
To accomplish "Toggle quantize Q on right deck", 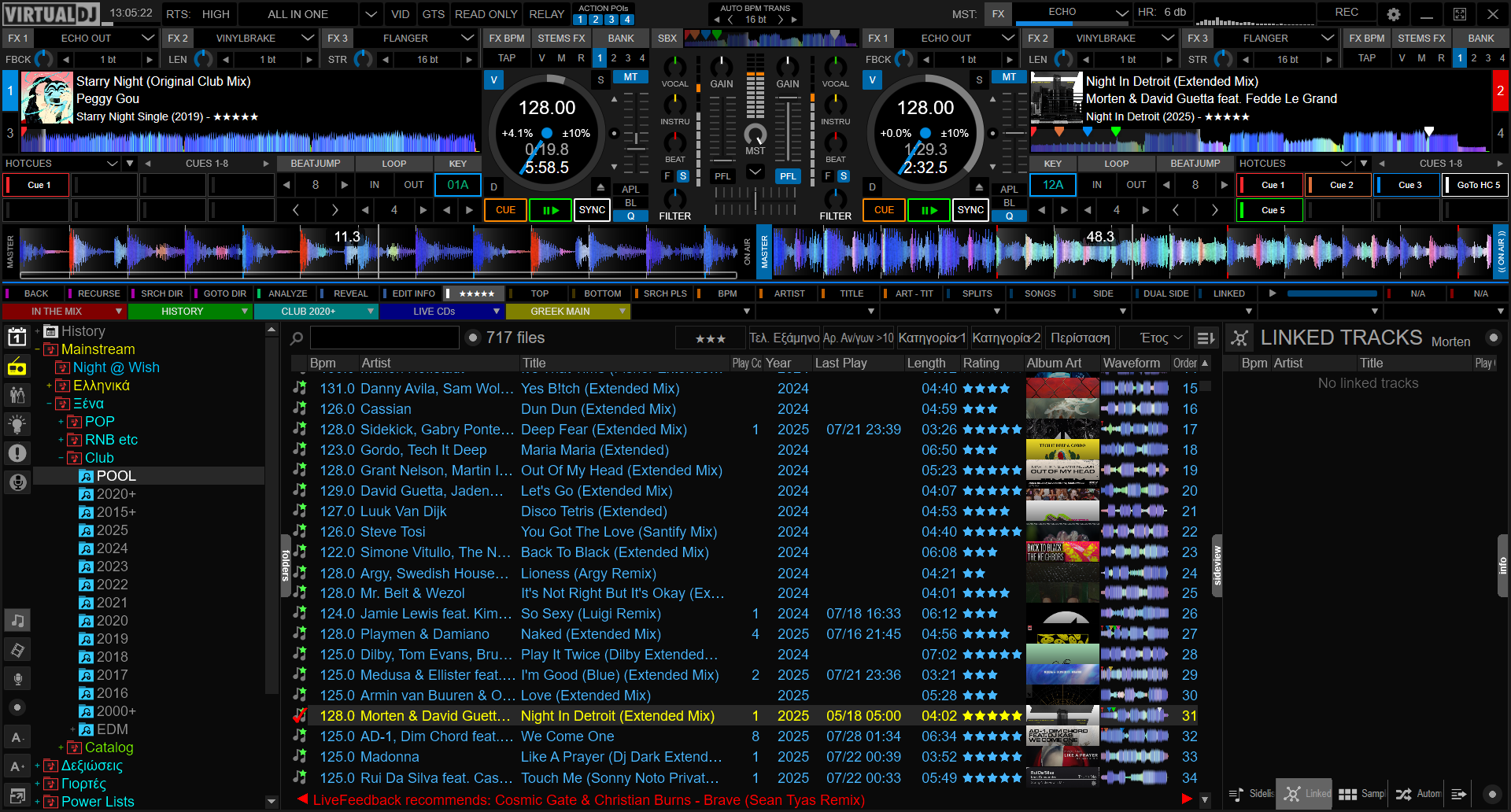I will (x=1009, y=216).
